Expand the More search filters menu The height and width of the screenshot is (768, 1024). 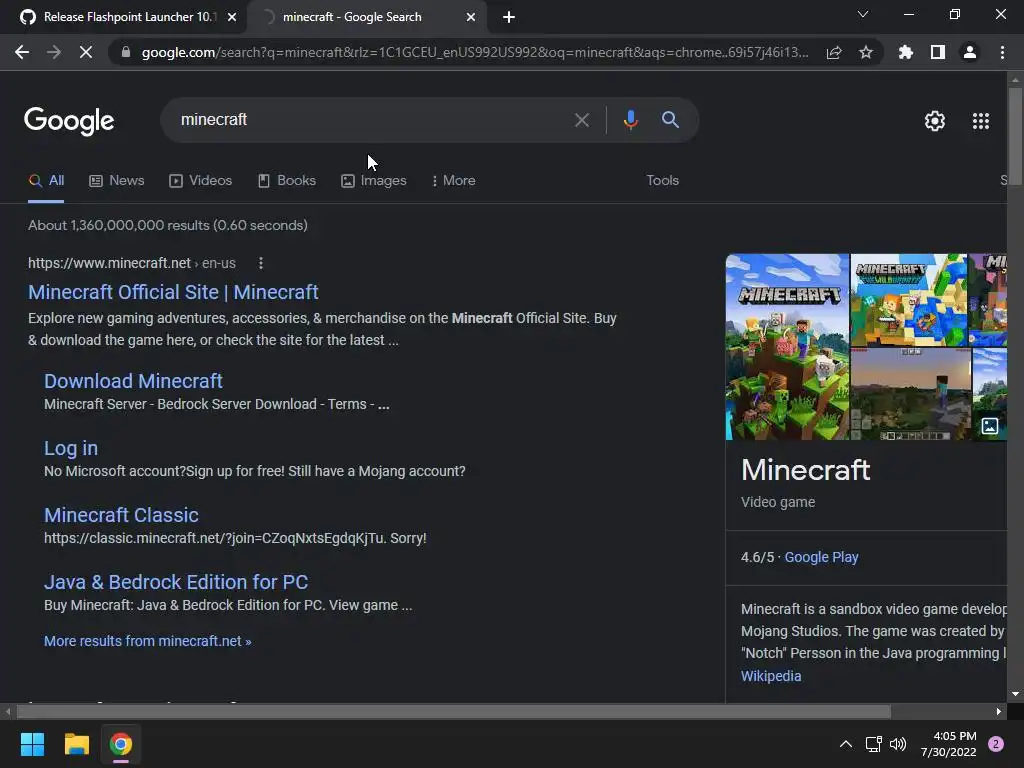click(x=453, y=181)
